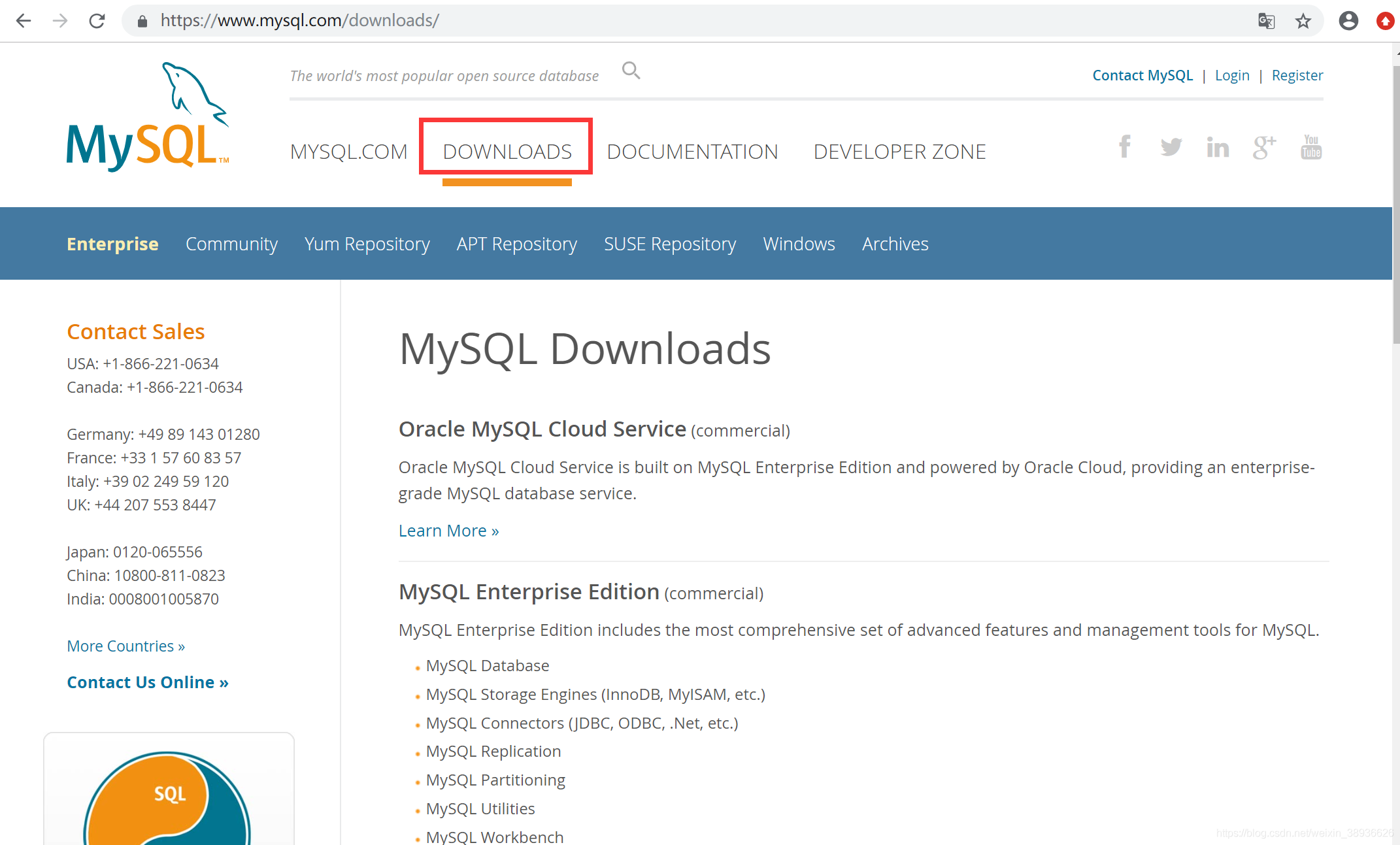Click the browser forward arrow
The height and width of the screenshot is (845, 1400).
click(x=60, y=21)
